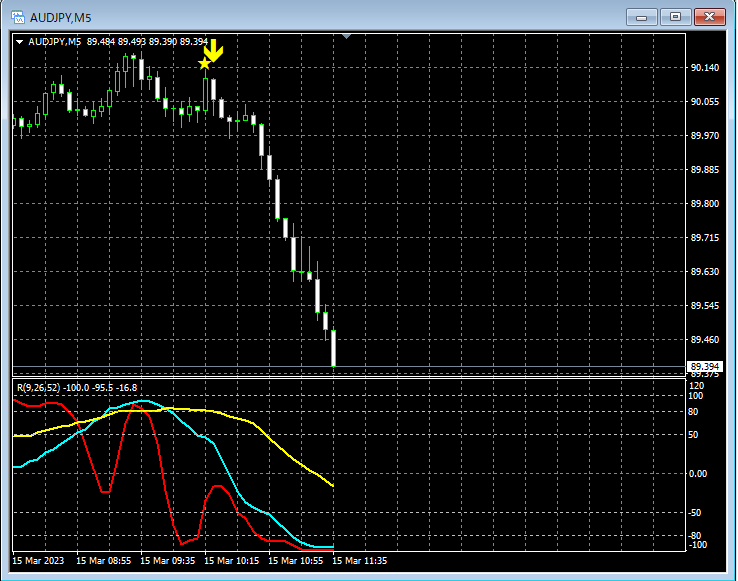Viewport: 738px width, 581px height.
Task: Click the indicator scale value 120
Action: pyautogui.click(x=697, y=386)
